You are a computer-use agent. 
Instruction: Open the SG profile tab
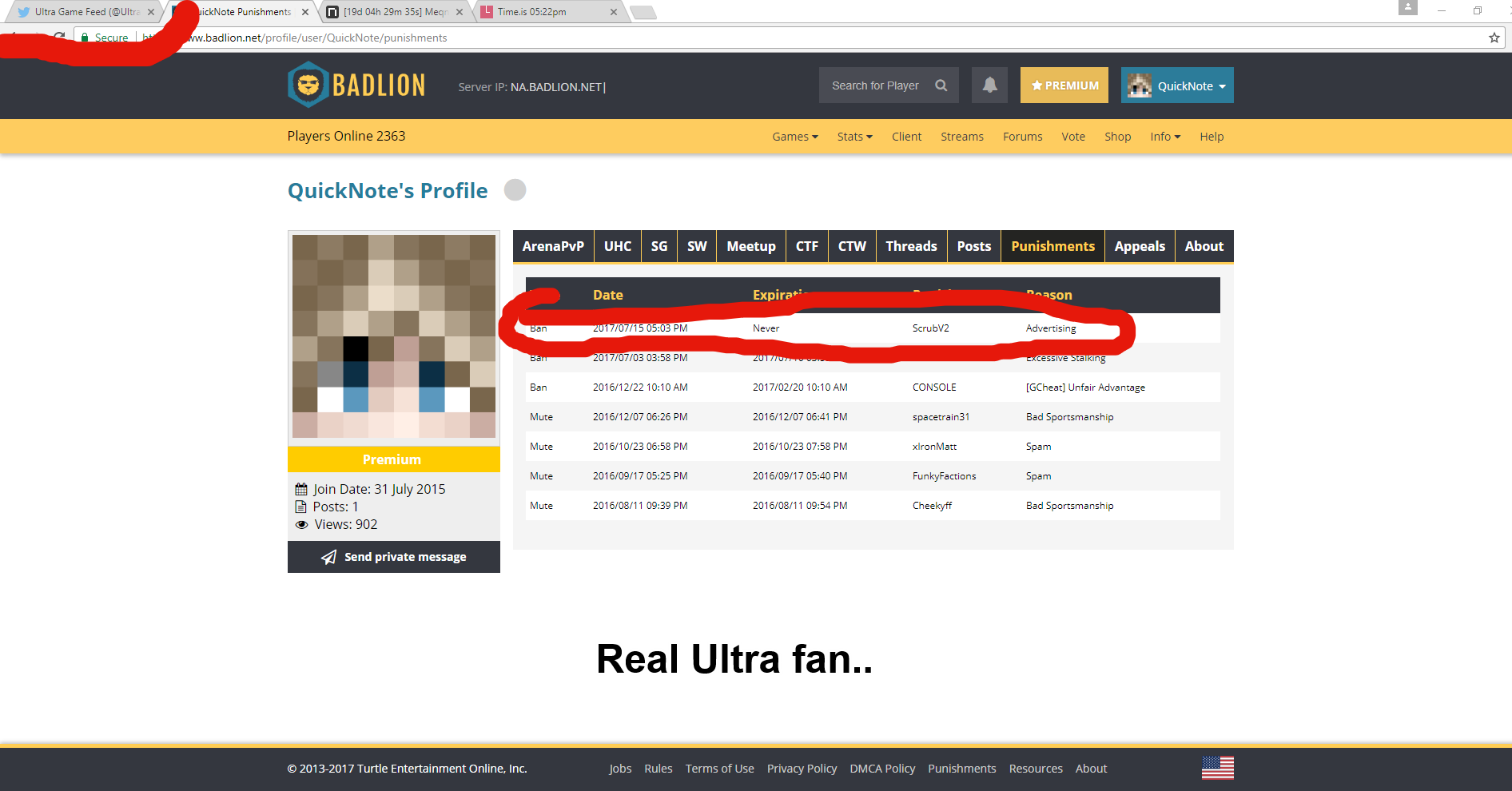coord(659,246)
